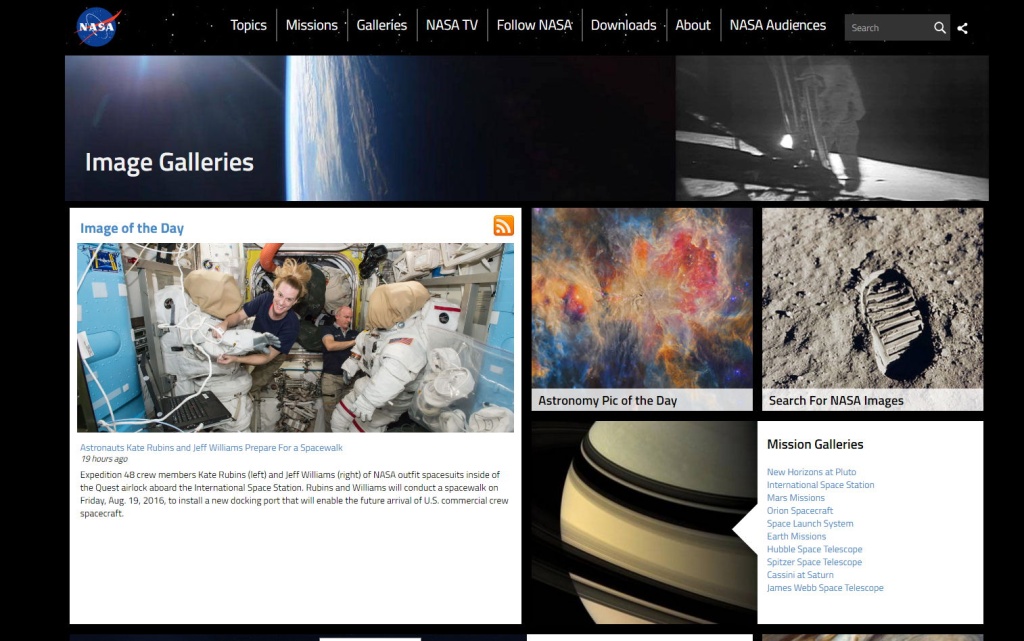The height and width of the screenshot is (641, 1024).
Task: Select Galleries in the navigation bar
Action: click(381, 25)
